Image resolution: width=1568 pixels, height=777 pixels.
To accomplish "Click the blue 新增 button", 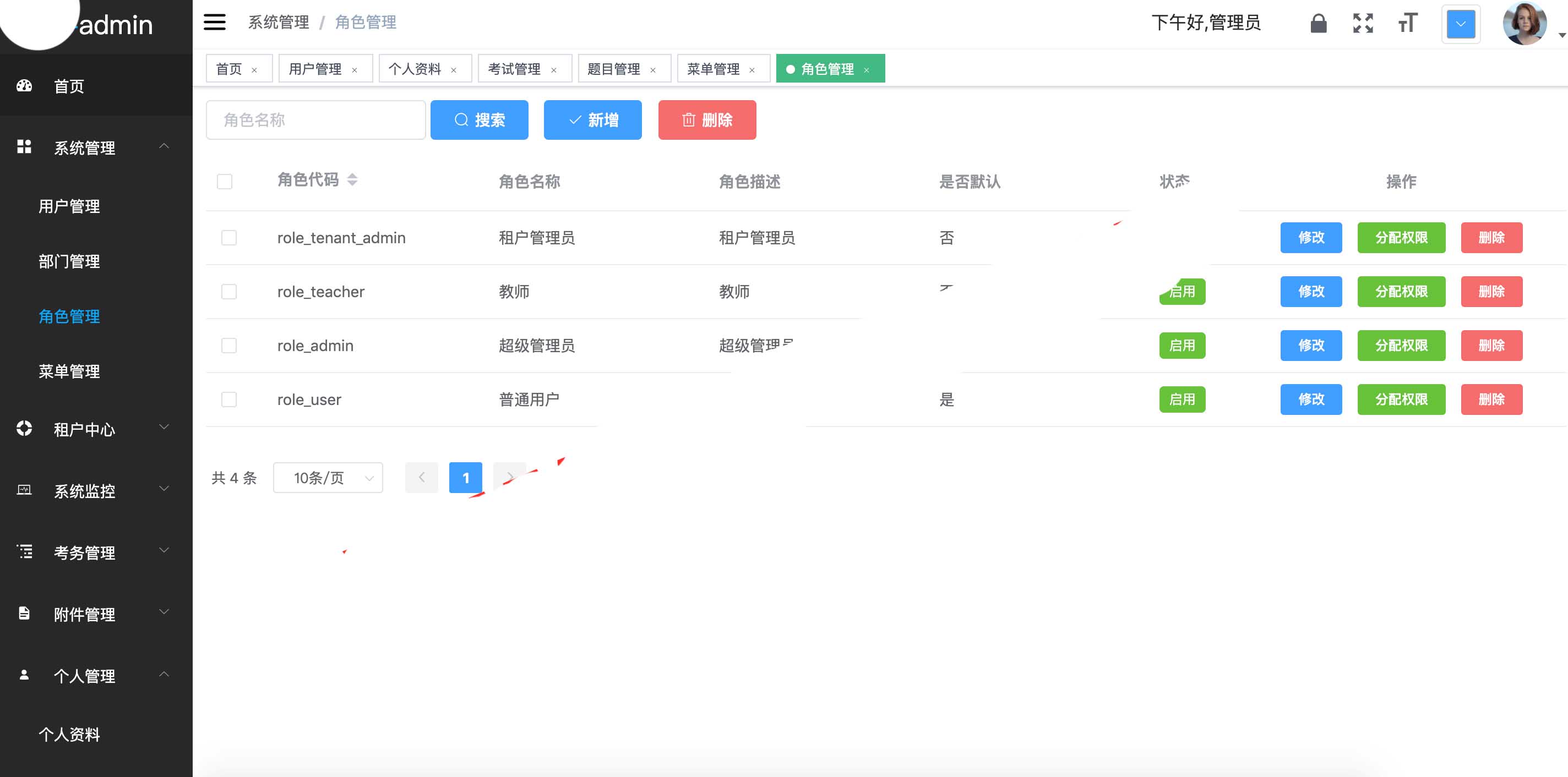I will click(592, 120).
